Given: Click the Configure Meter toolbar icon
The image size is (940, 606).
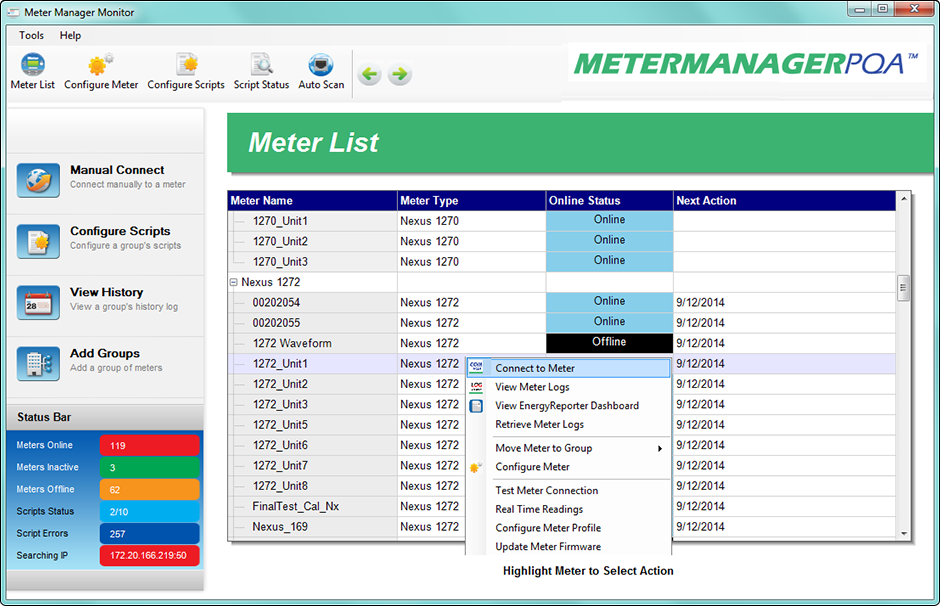Looking at the screenshot, I should tap(100, 65).
